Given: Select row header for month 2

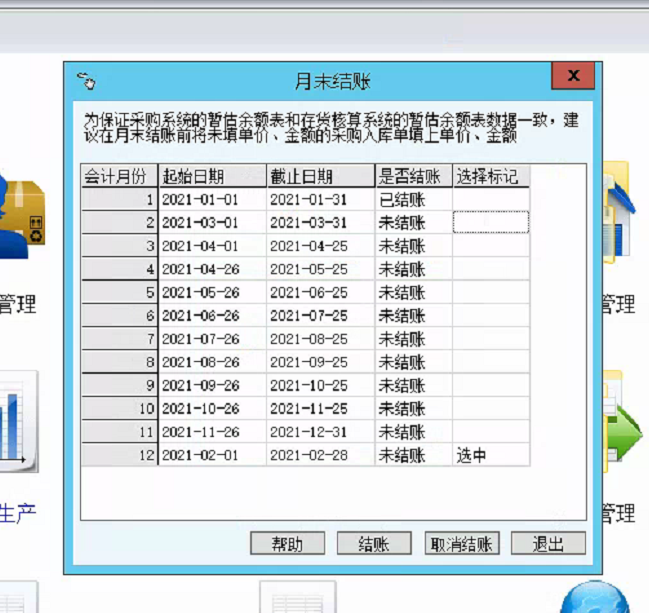Looking at the screenshot, I should click(119, 223).
